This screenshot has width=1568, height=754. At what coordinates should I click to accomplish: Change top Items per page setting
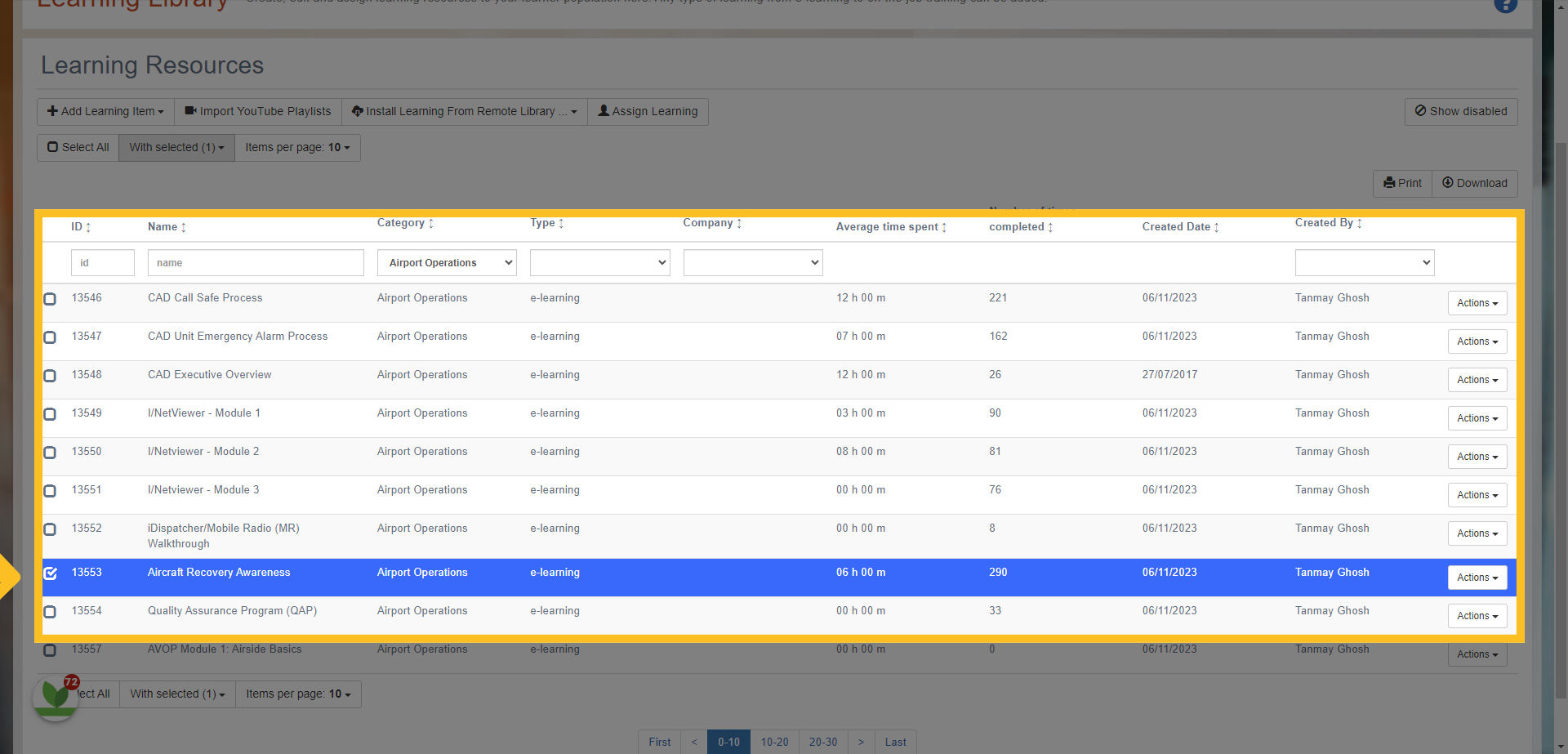click(297, 147)
